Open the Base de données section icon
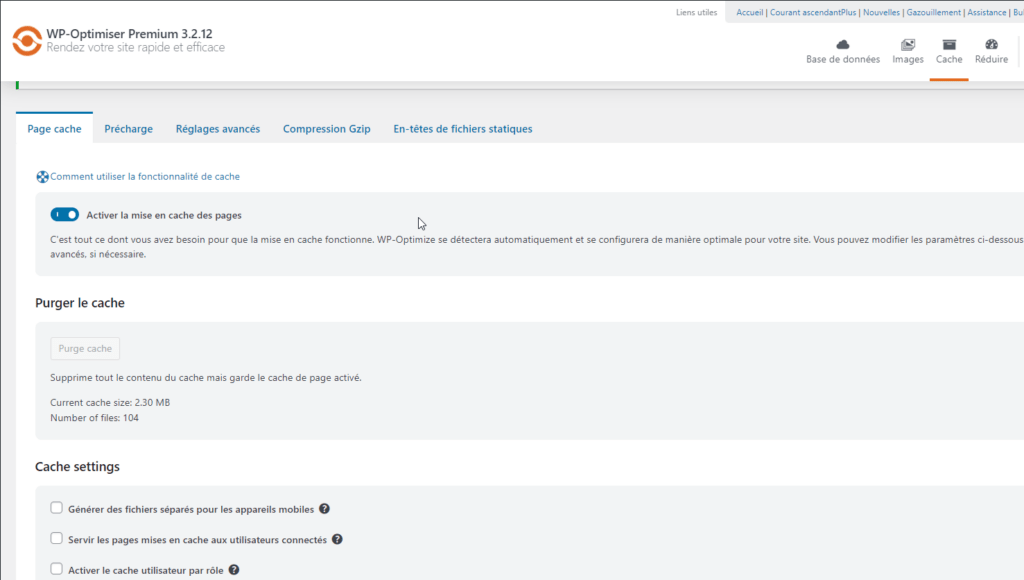1024x580 pixels. [843, 45]
